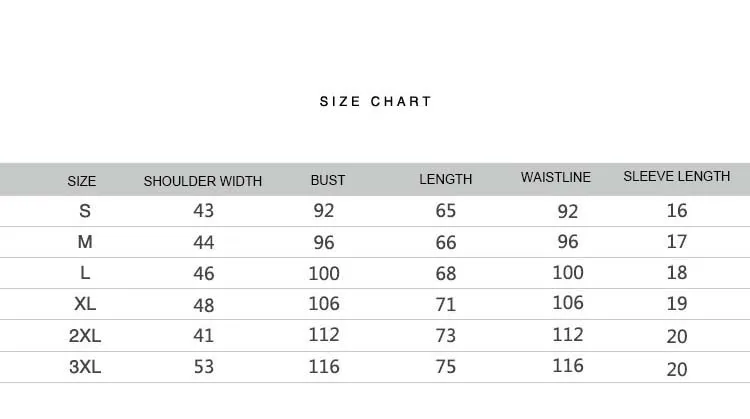Image resolution: width=750 pixels, height=419 pixels.
Task: Click bust value 116 in 3XL row
Action: point(324,366)
